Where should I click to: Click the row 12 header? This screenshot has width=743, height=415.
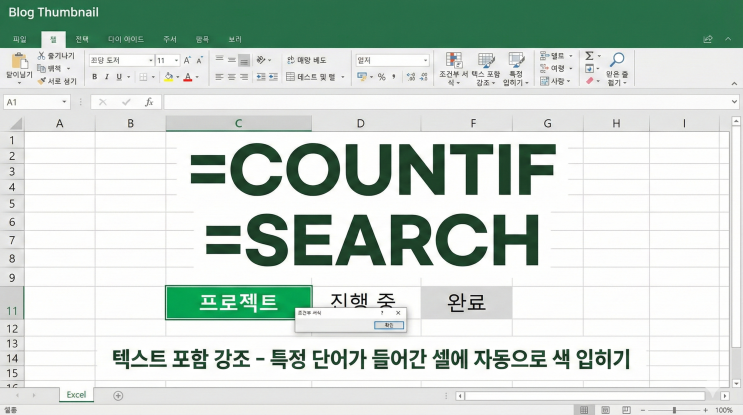click(x=12, y=329)
